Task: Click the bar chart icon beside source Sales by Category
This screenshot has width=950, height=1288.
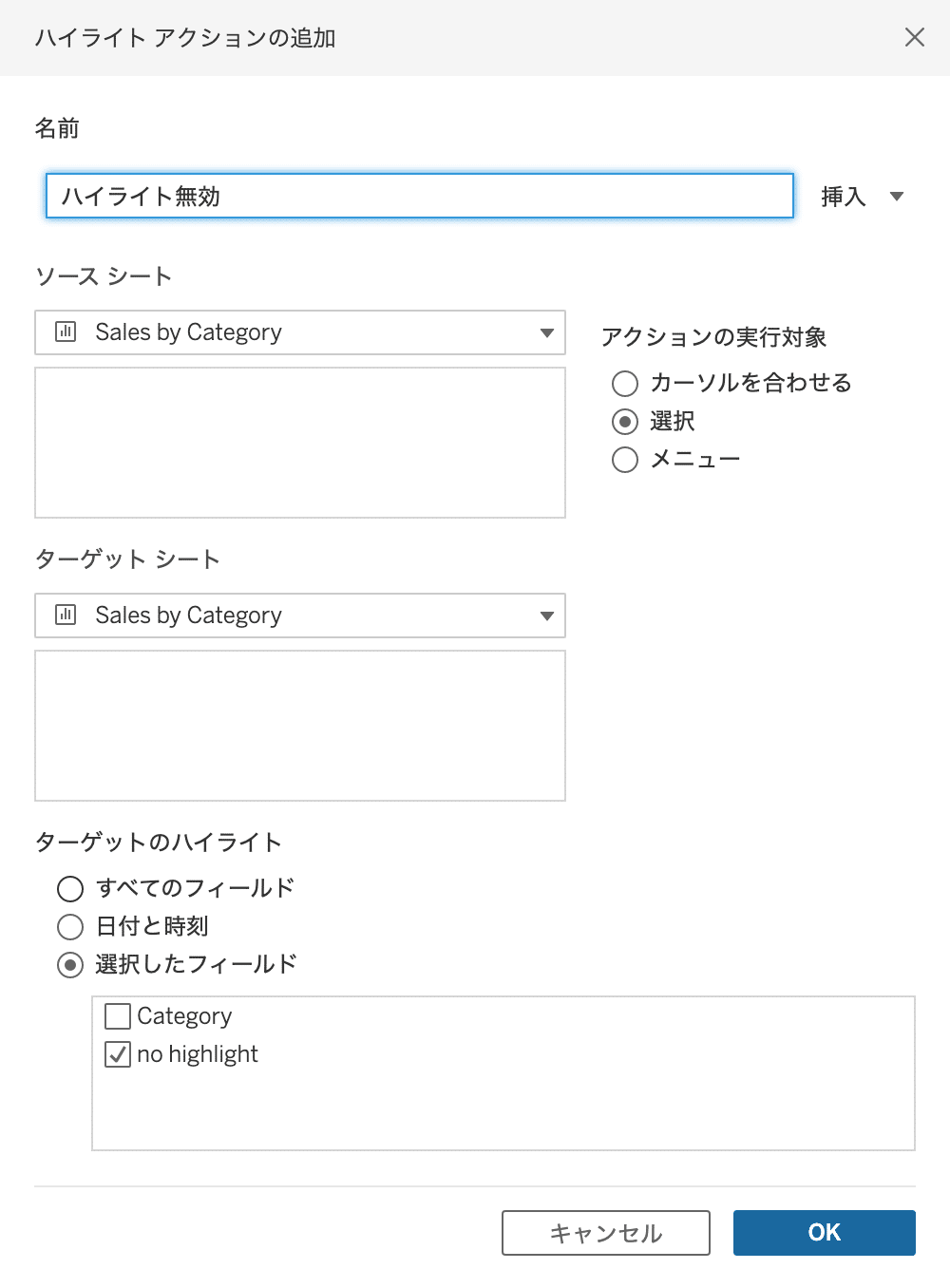Action: (x=65, y=332)
